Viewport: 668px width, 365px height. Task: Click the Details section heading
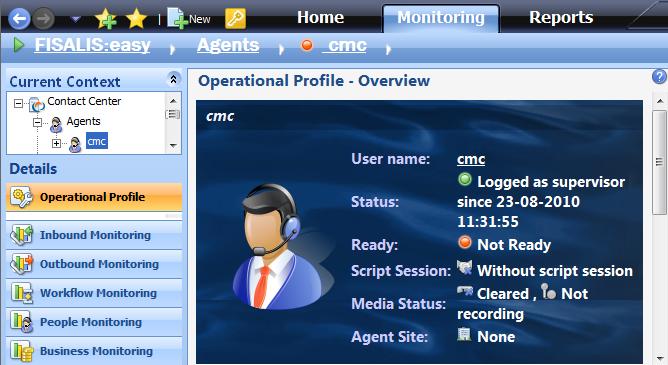33,169
